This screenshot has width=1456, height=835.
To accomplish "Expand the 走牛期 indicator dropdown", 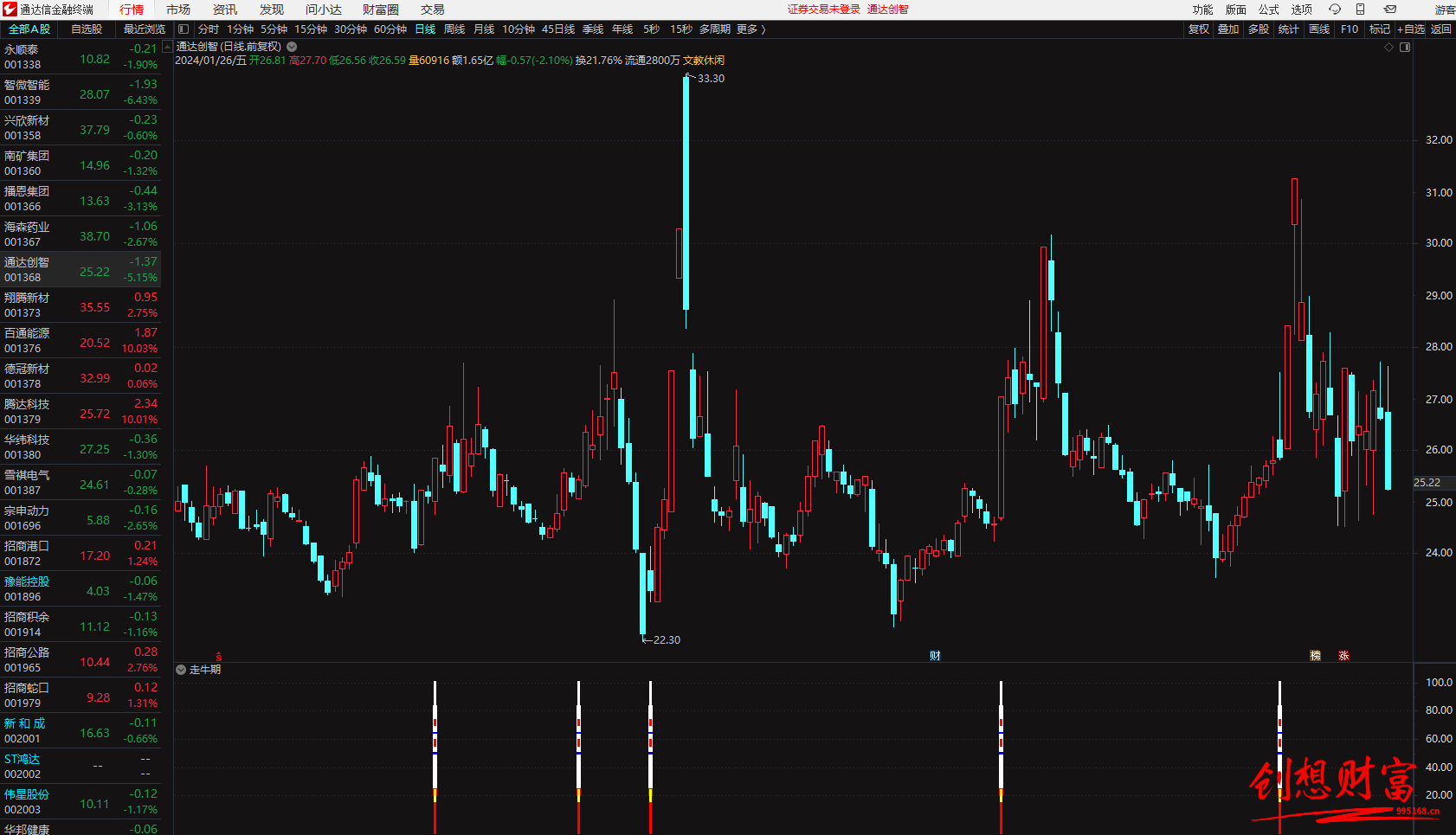I will [x=181, y=670].
